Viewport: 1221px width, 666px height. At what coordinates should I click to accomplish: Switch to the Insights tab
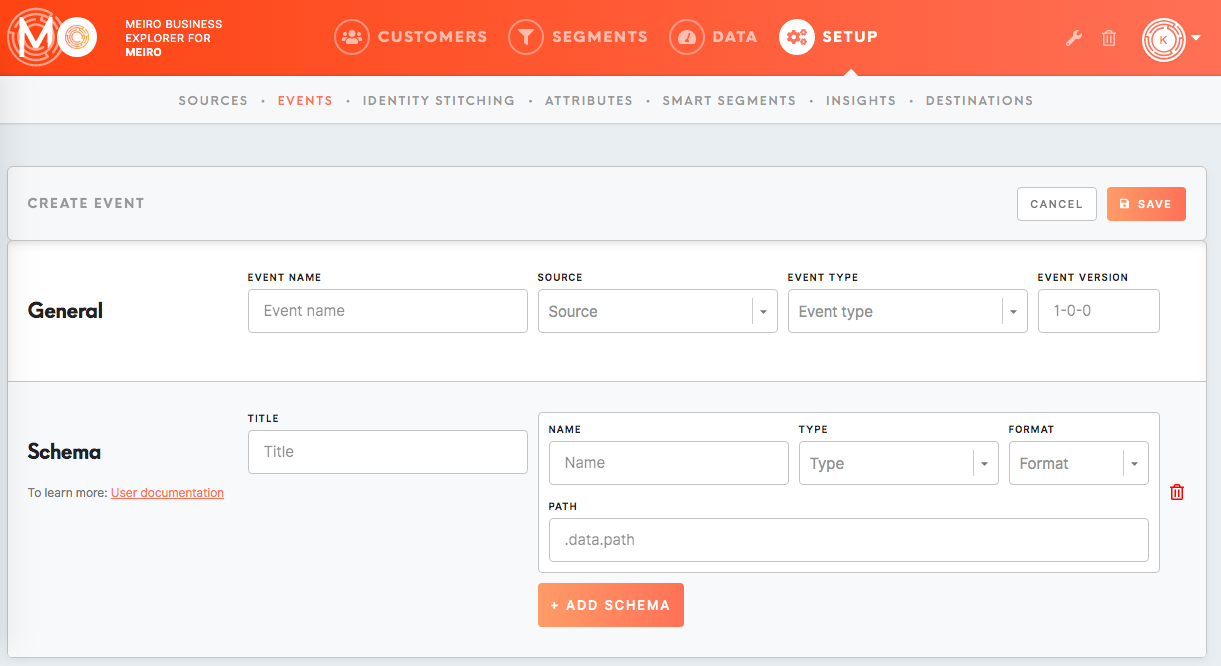[x=861, y=101]
